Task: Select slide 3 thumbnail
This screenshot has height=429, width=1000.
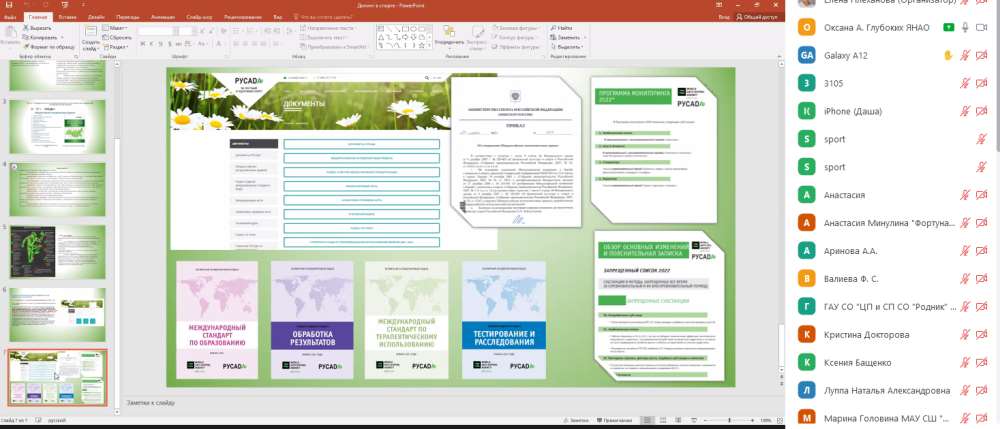Action: (x=57, y=126)
